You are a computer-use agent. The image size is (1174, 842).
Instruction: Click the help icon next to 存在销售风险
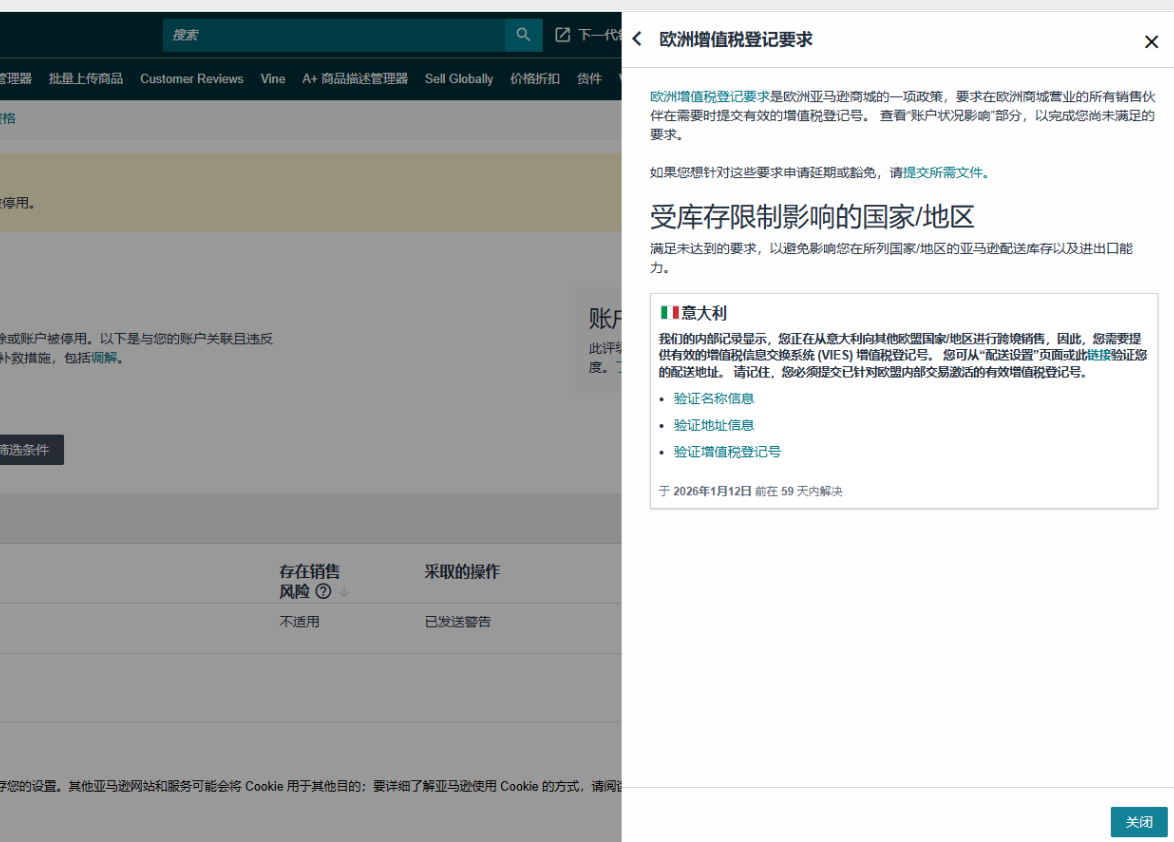pyautogui.click(x=323, y=591)
